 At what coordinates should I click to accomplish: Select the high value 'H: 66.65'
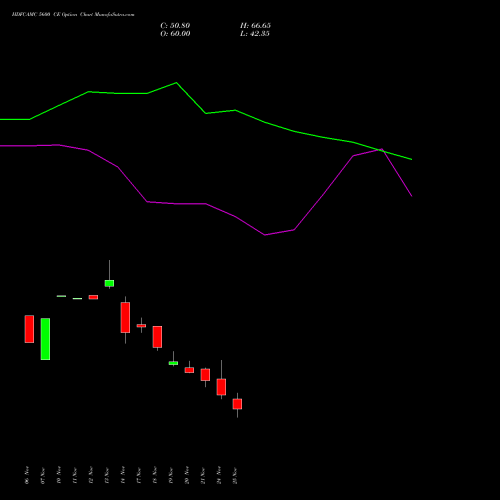pos(255,26)
